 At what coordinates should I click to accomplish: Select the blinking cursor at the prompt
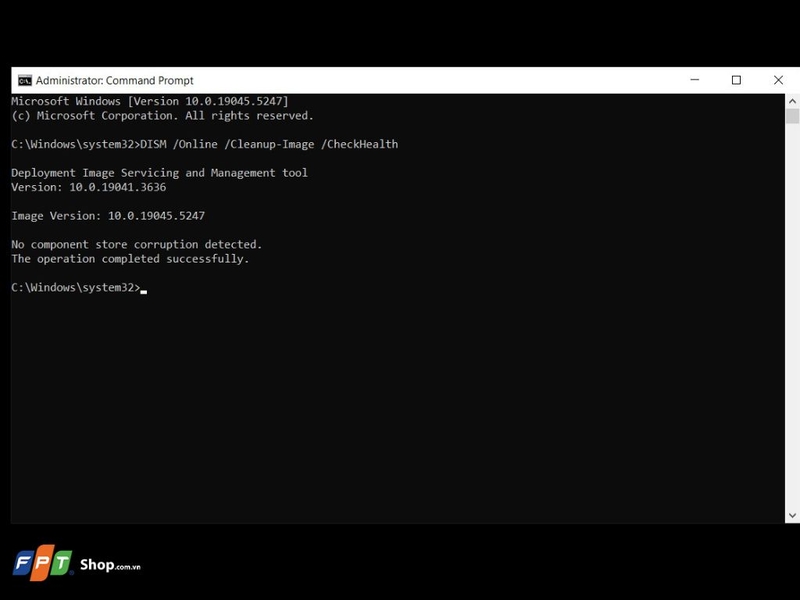pos(145,289)
